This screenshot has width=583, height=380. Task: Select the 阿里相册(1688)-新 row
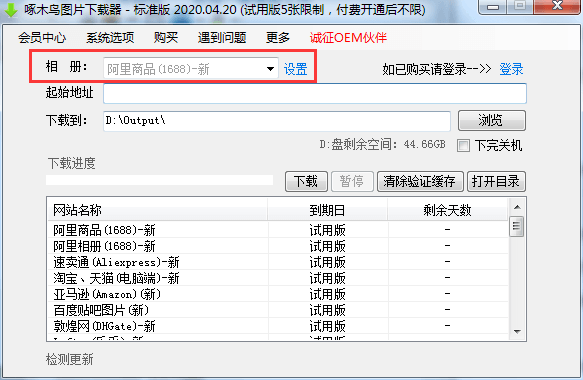click(278, 246)
